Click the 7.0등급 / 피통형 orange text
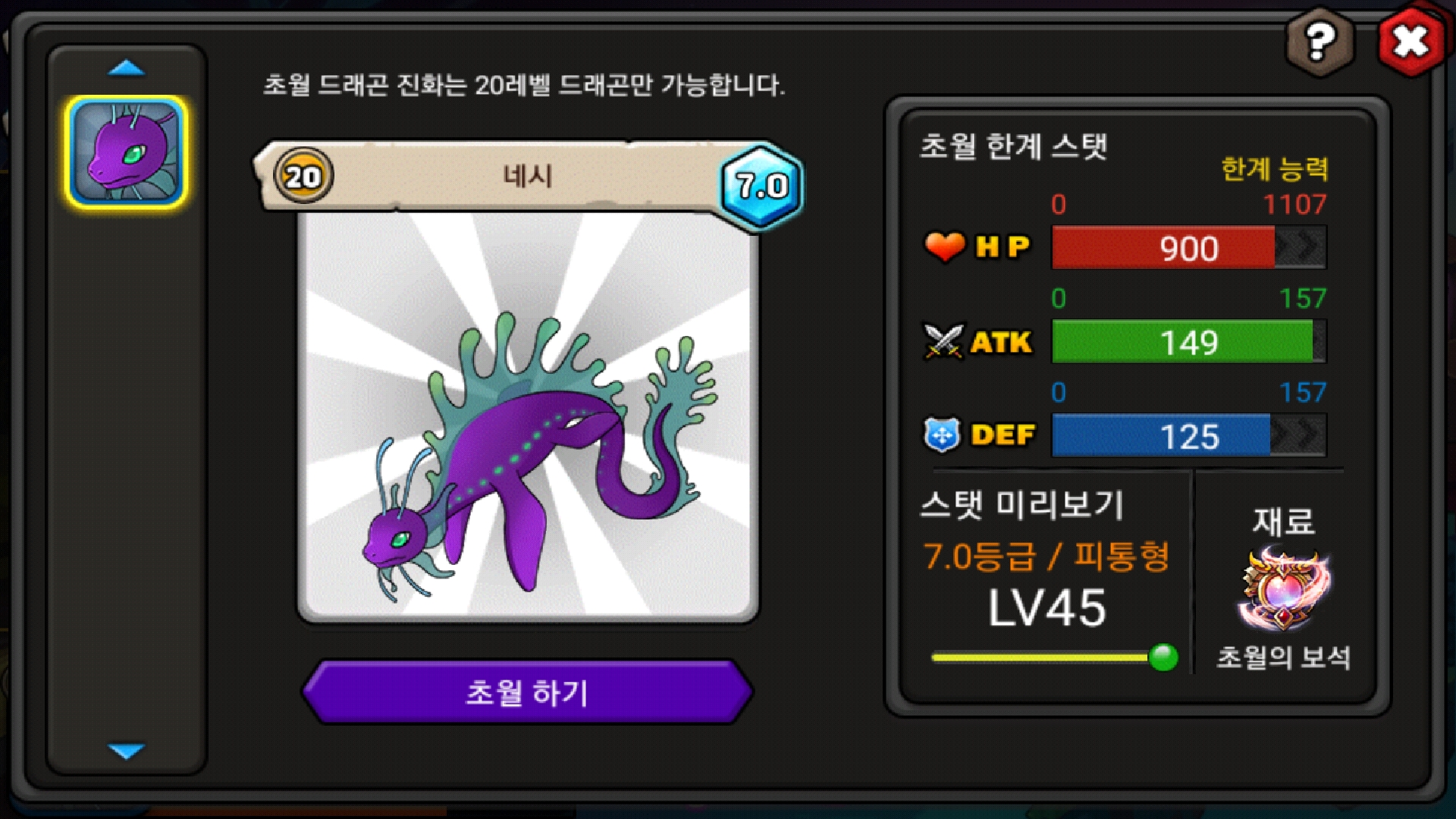Image resolution: width=1456 pixels, height=819 pixels. coord(1046,557)
